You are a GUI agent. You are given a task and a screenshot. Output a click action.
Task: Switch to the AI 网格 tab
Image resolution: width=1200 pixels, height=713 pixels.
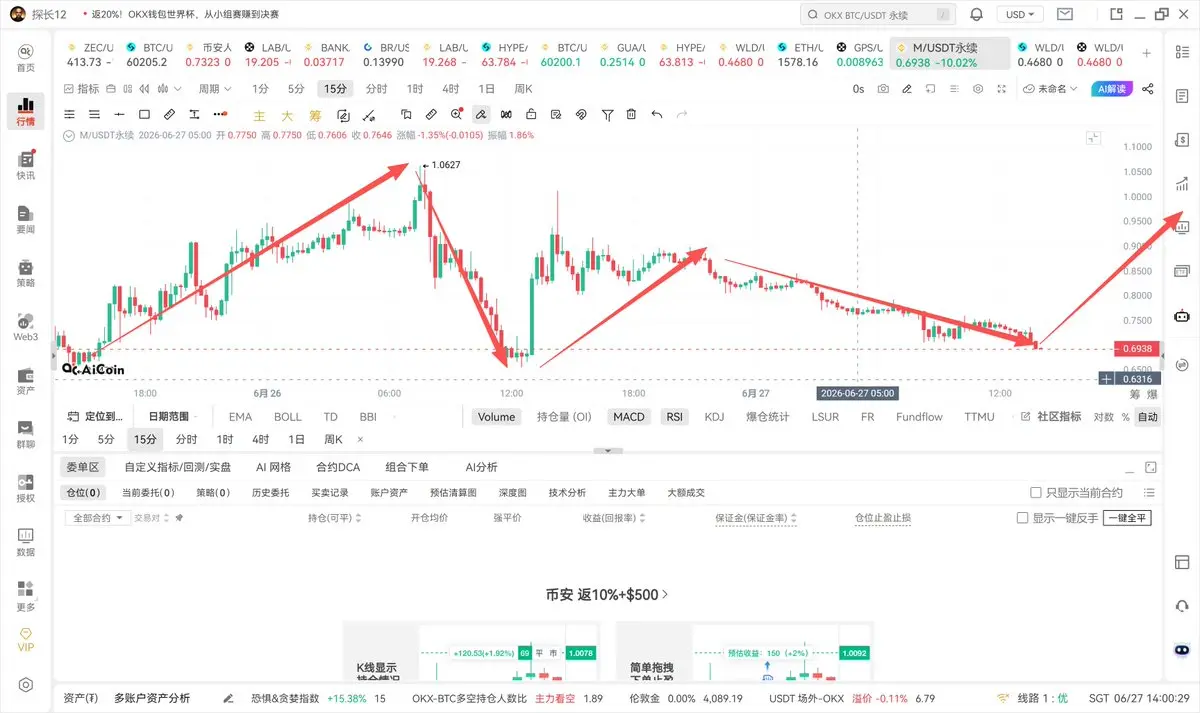coord(273,467)
